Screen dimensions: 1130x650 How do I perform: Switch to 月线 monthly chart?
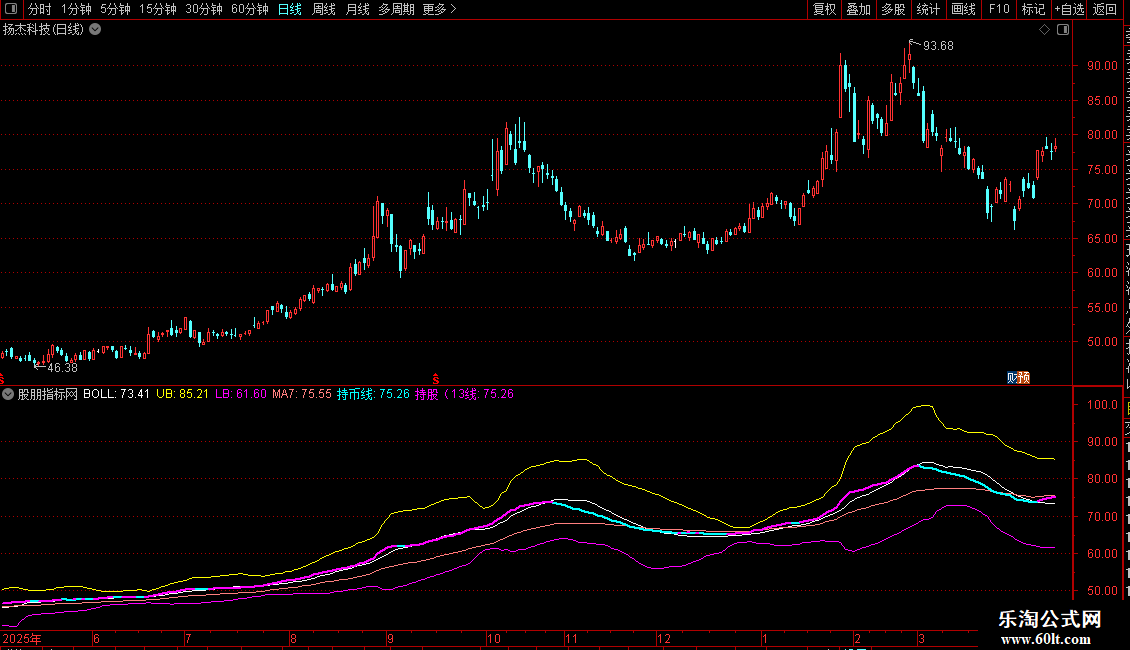click(x=357, y=9)
